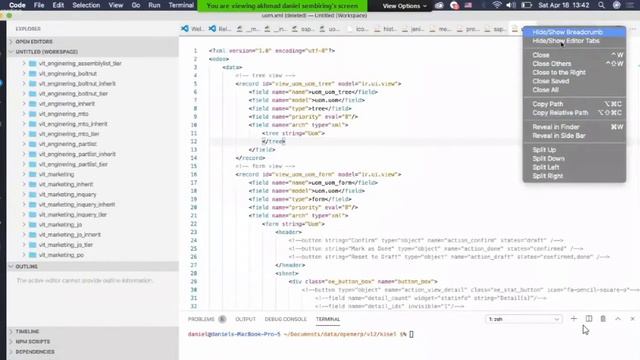Click the new terminal plus icon
This screenshot has height=360, width=640.
point(573,319)
